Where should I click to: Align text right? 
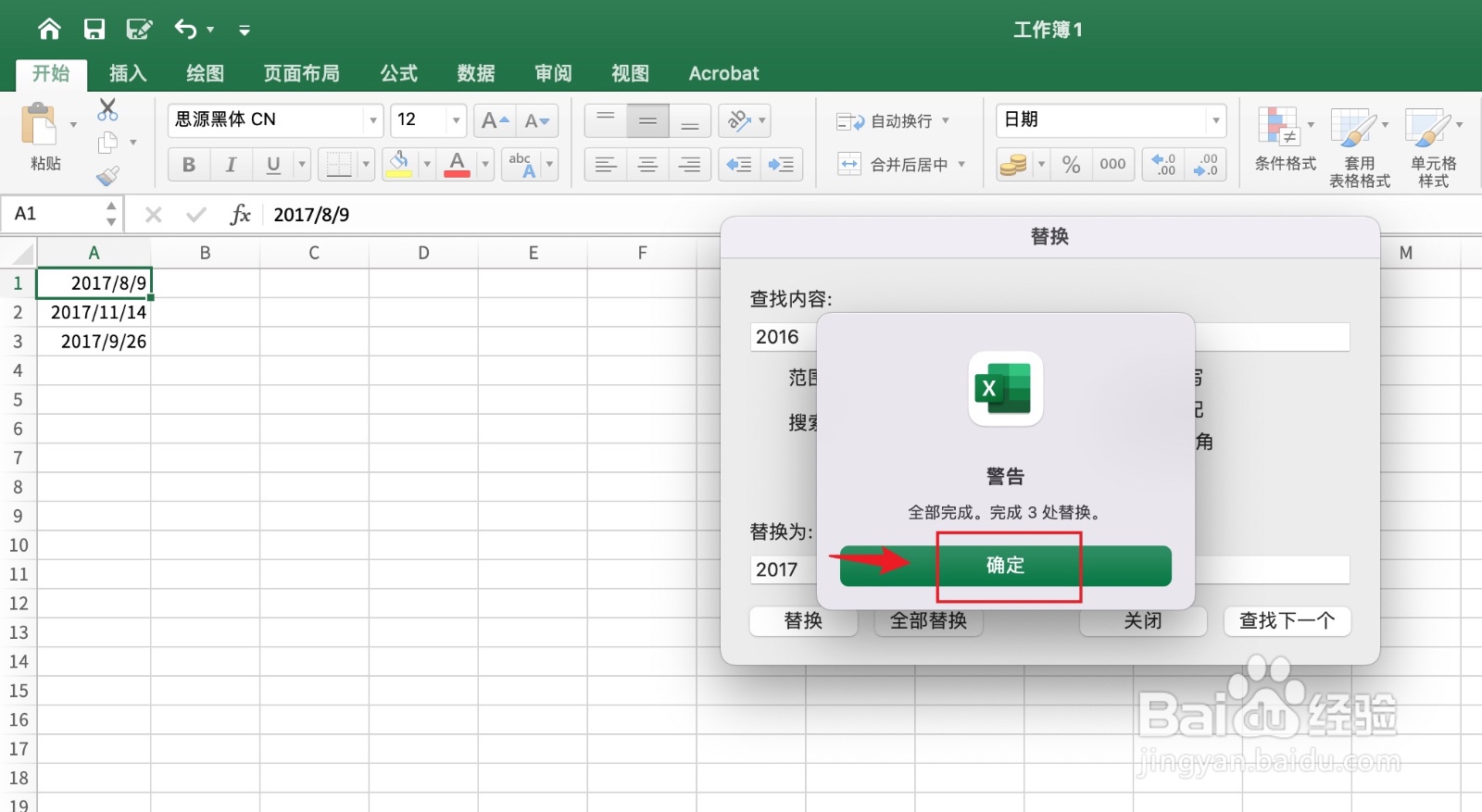tap(690, 165)
